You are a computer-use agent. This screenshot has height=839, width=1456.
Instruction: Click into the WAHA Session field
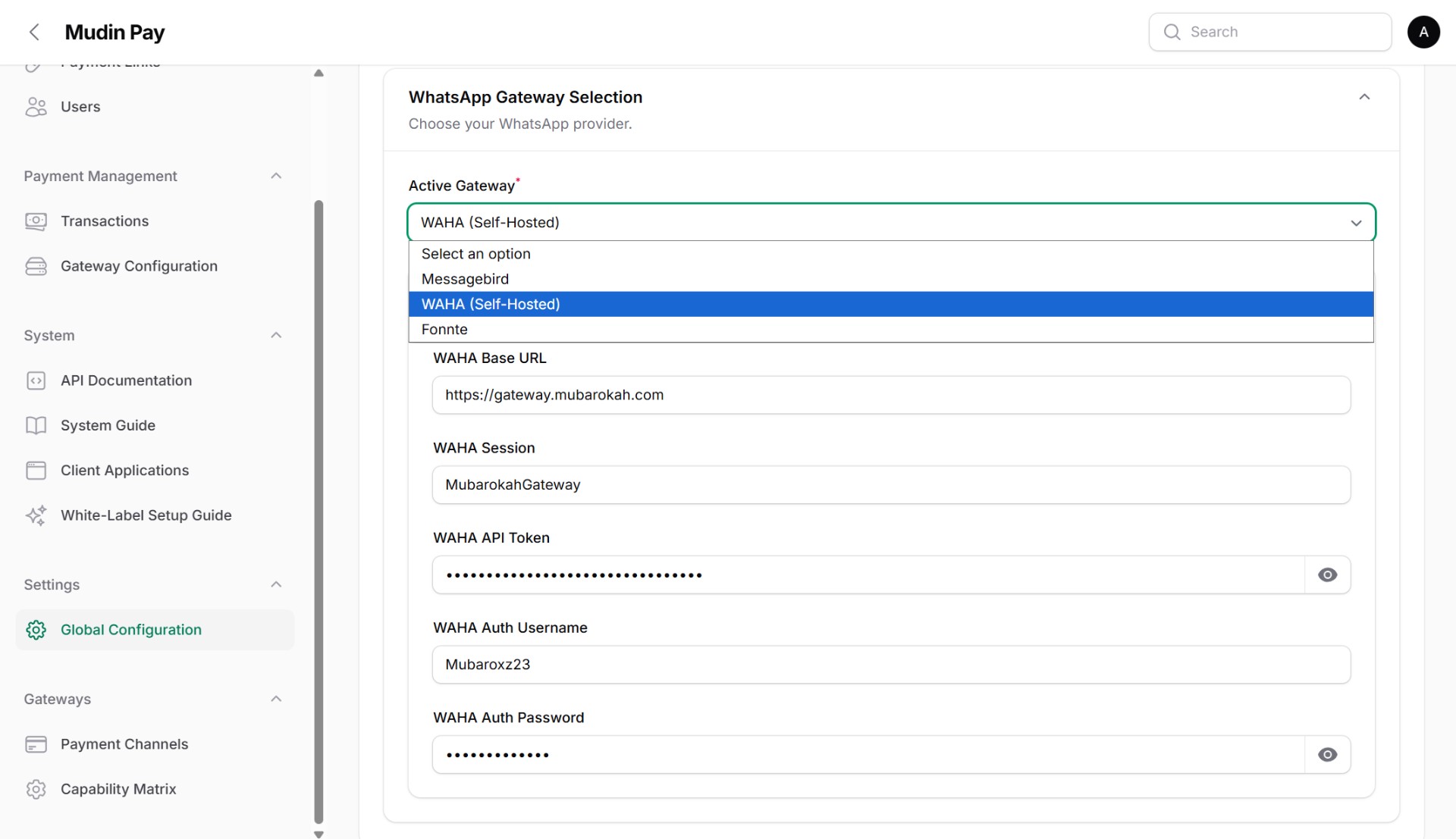point(891,485)
